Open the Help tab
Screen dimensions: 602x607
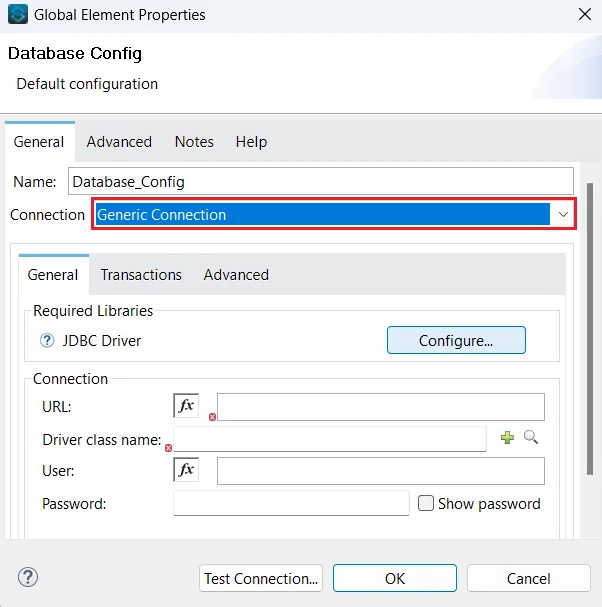click(251, 142)
